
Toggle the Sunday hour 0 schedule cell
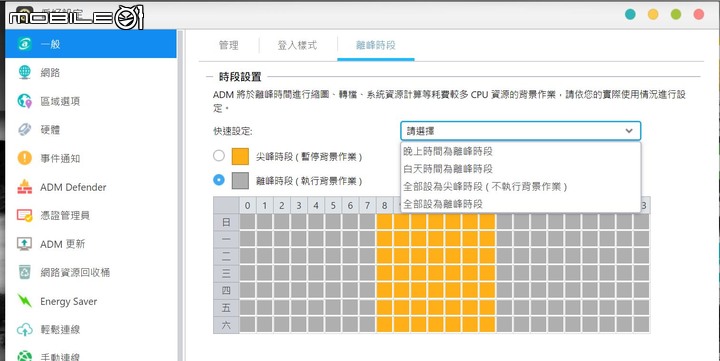248,222
